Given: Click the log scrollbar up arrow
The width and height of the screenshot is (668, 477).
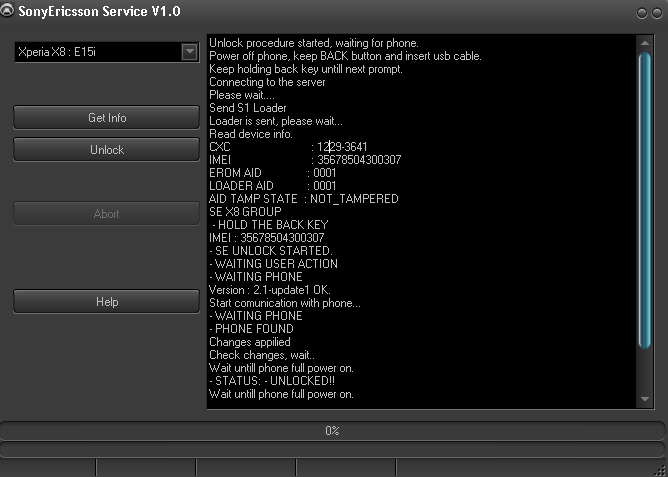Looking at the screenshot, I should pos(645,43).
